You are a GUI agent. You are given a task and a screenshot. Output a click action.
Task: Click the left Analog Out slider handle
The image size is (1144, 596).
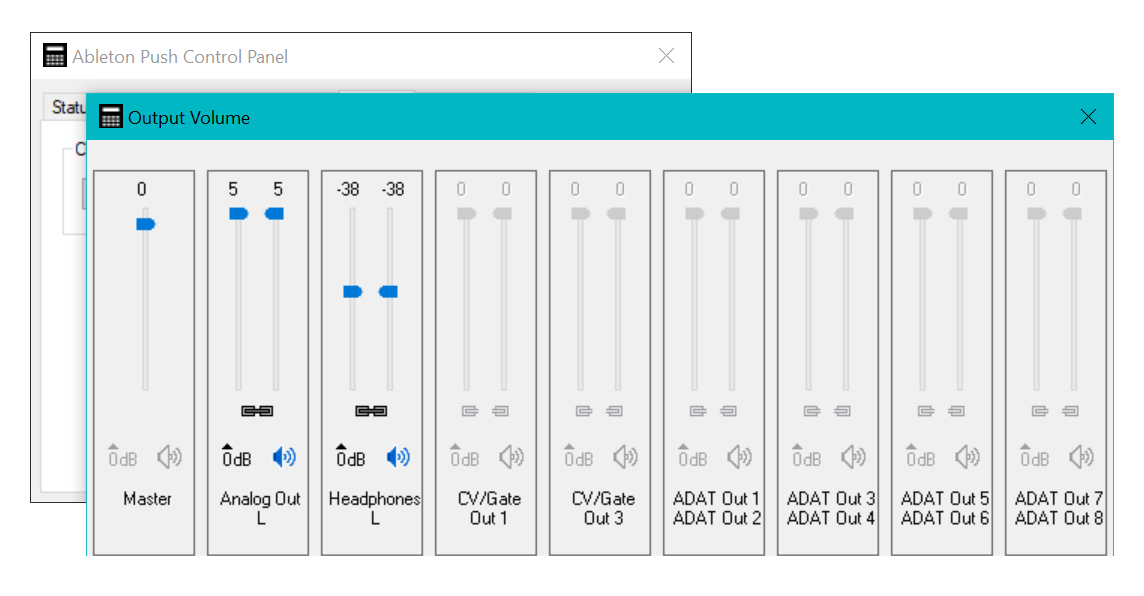pos(238,213)
